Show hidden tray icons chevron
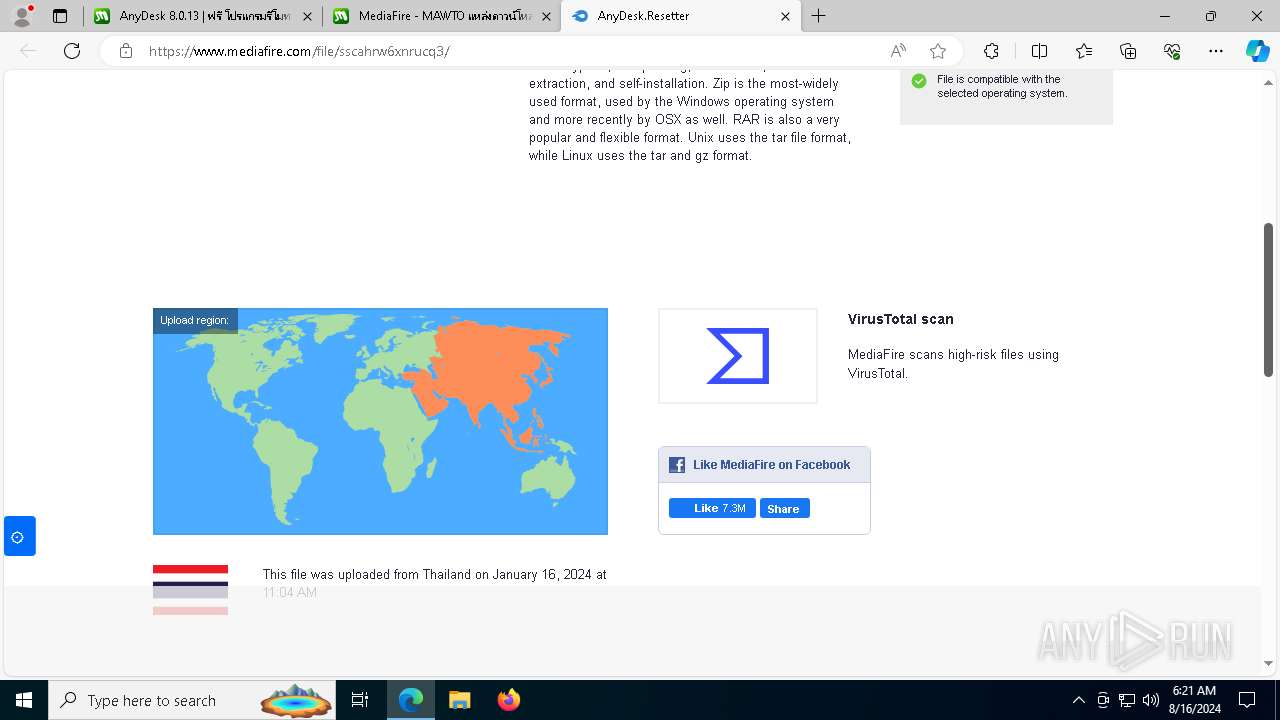Image resolution: width=1280 pixels, height=720 pixels. (1078, 700)
